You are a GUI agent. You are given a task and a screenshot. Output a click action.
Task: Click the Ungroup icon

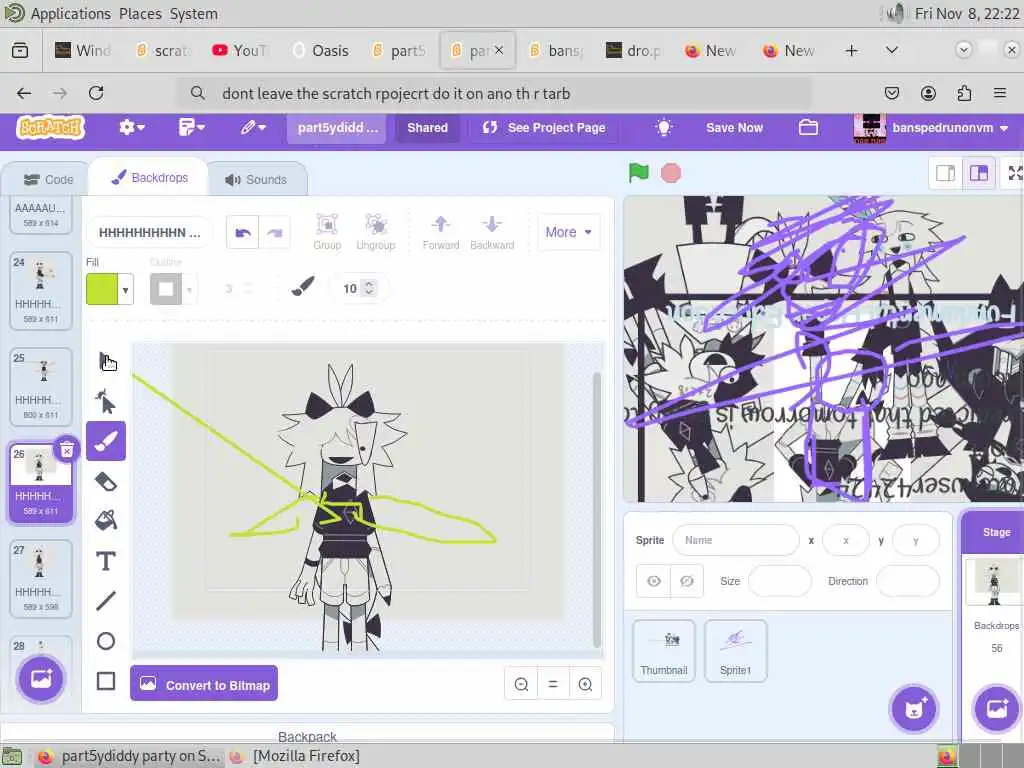(x=376, y=232)
